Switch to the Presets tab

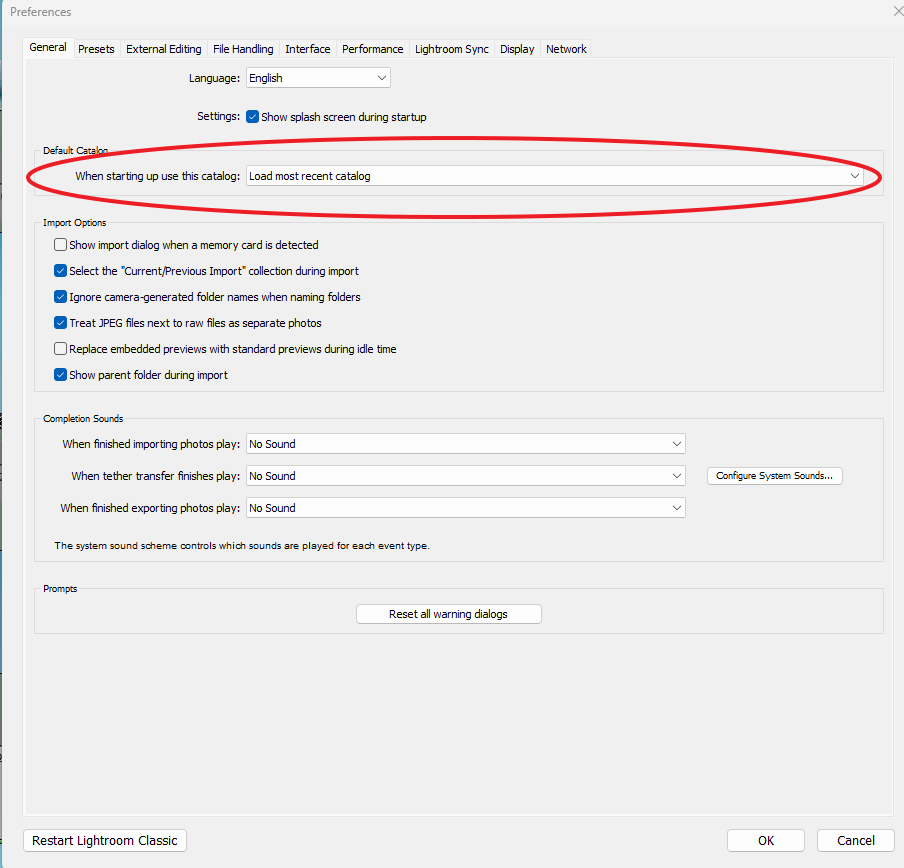tap(96, 48)
